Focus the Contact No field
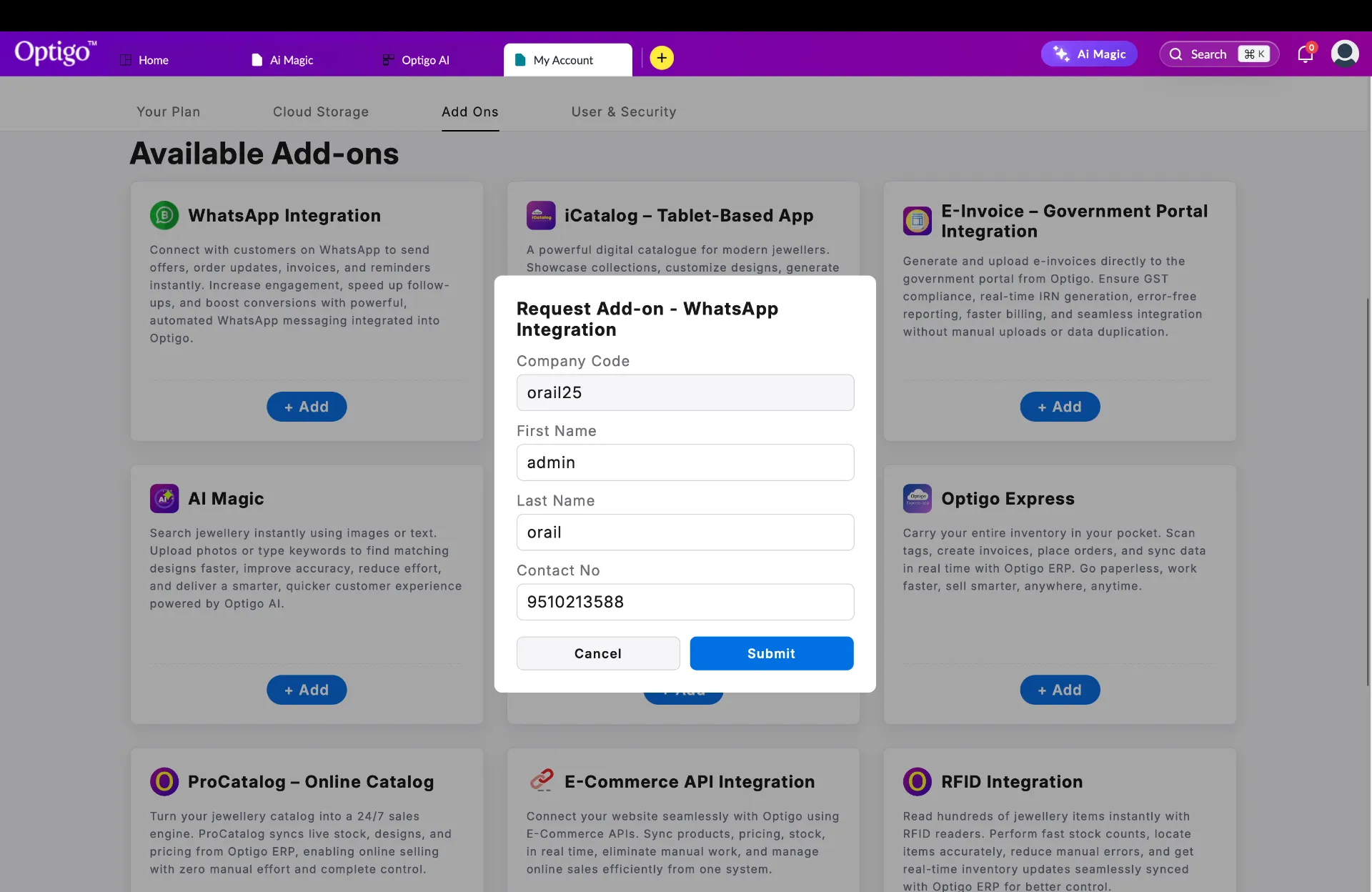The height and width of the screenshot is (892, 1372). coord(685,602)
